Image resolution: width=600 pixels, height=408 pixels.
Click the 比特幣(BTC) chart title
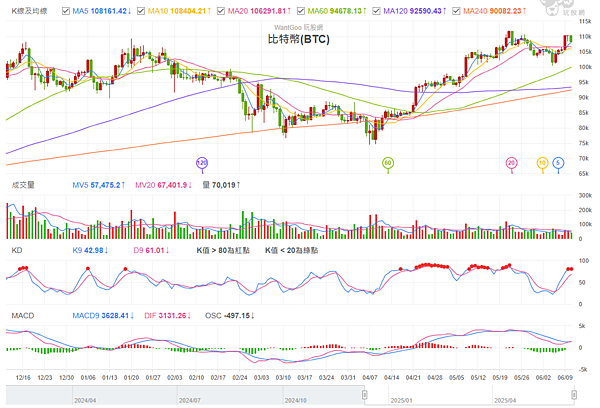(x=298, y=39)
